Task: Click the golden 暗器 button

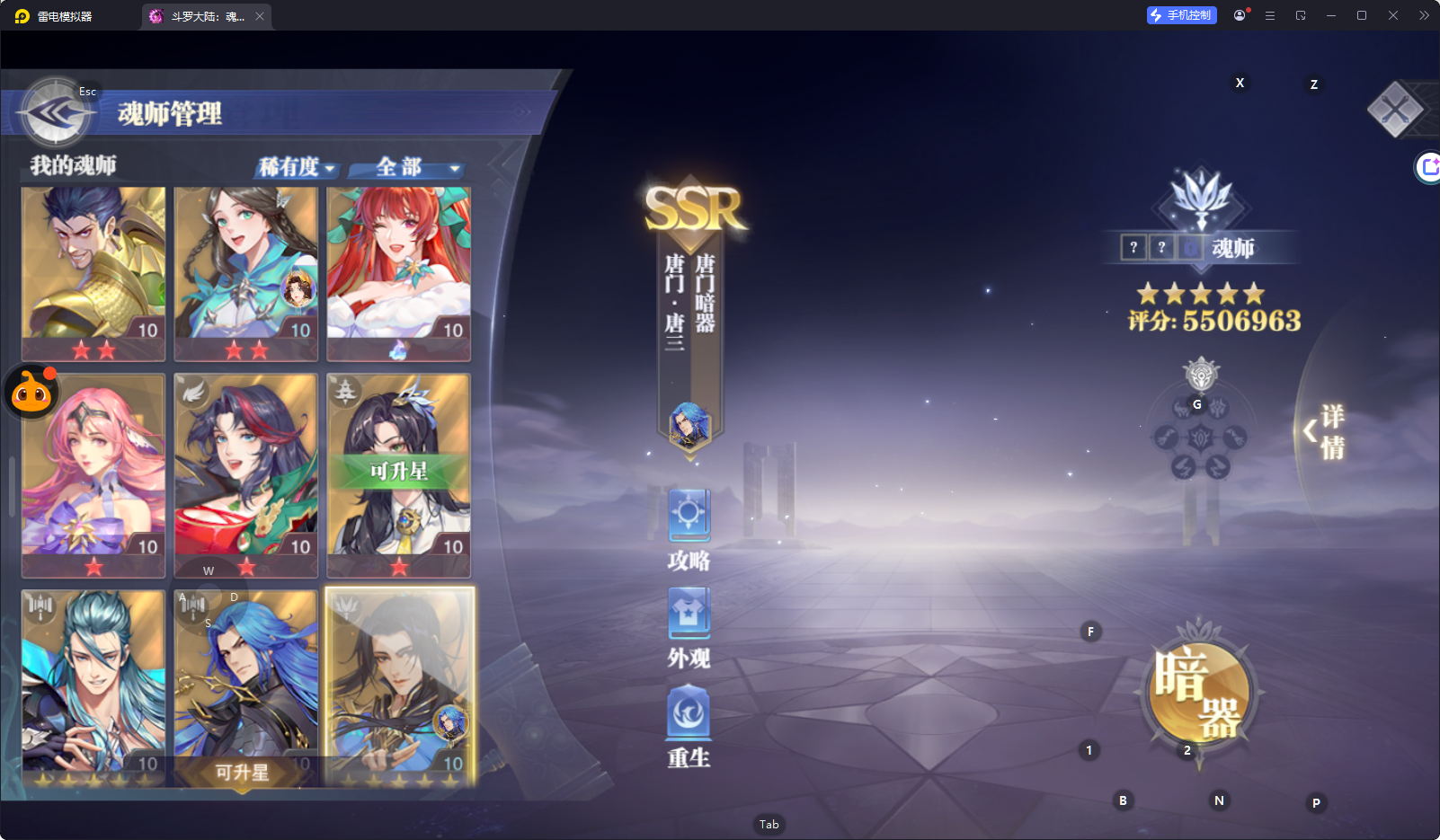Action: pyautogui.click(x=1199, y=693)
